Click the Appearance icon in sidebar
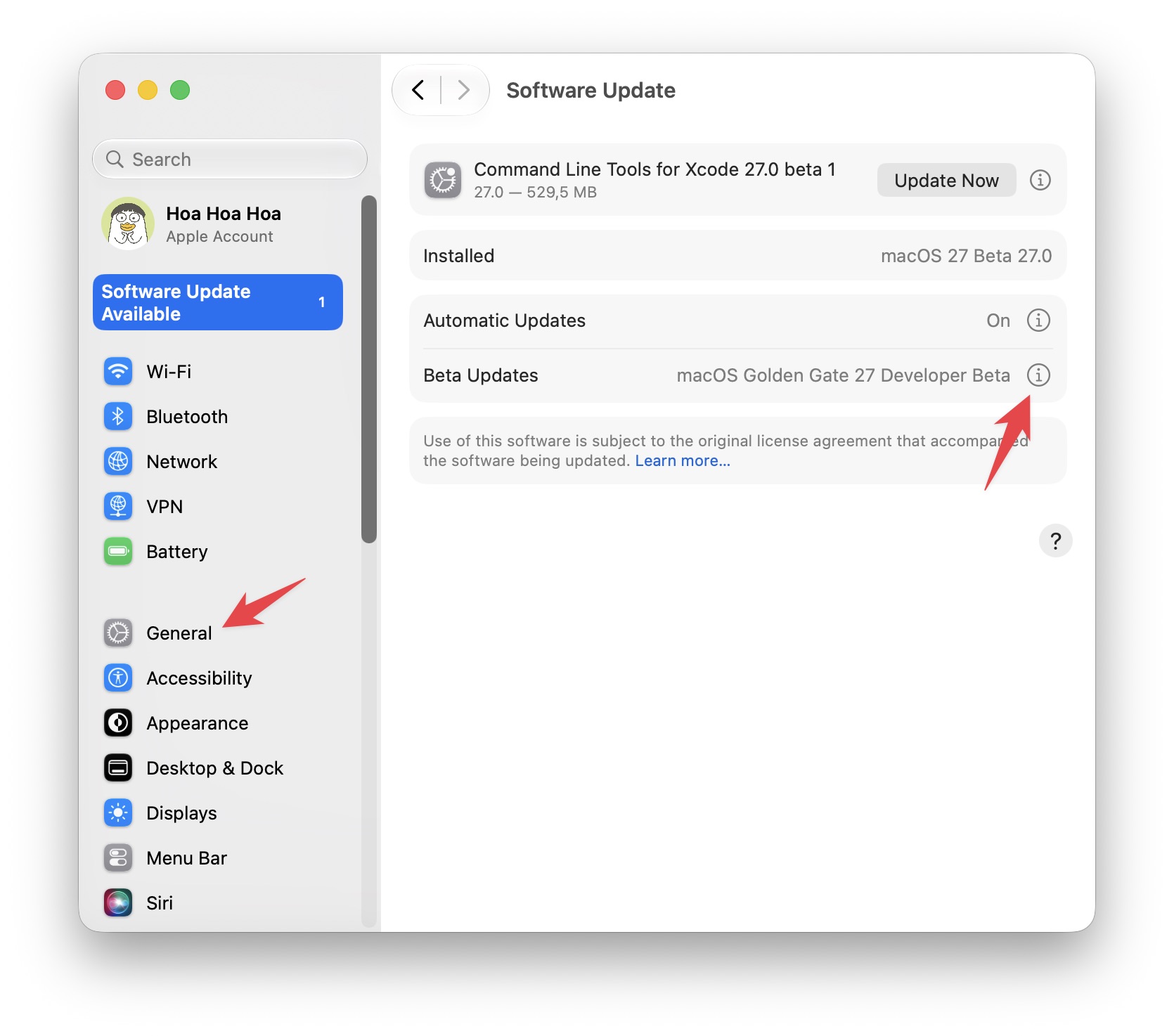Screen dimensions: 1174x1036 pyautogui.click(x=118, y=723)
